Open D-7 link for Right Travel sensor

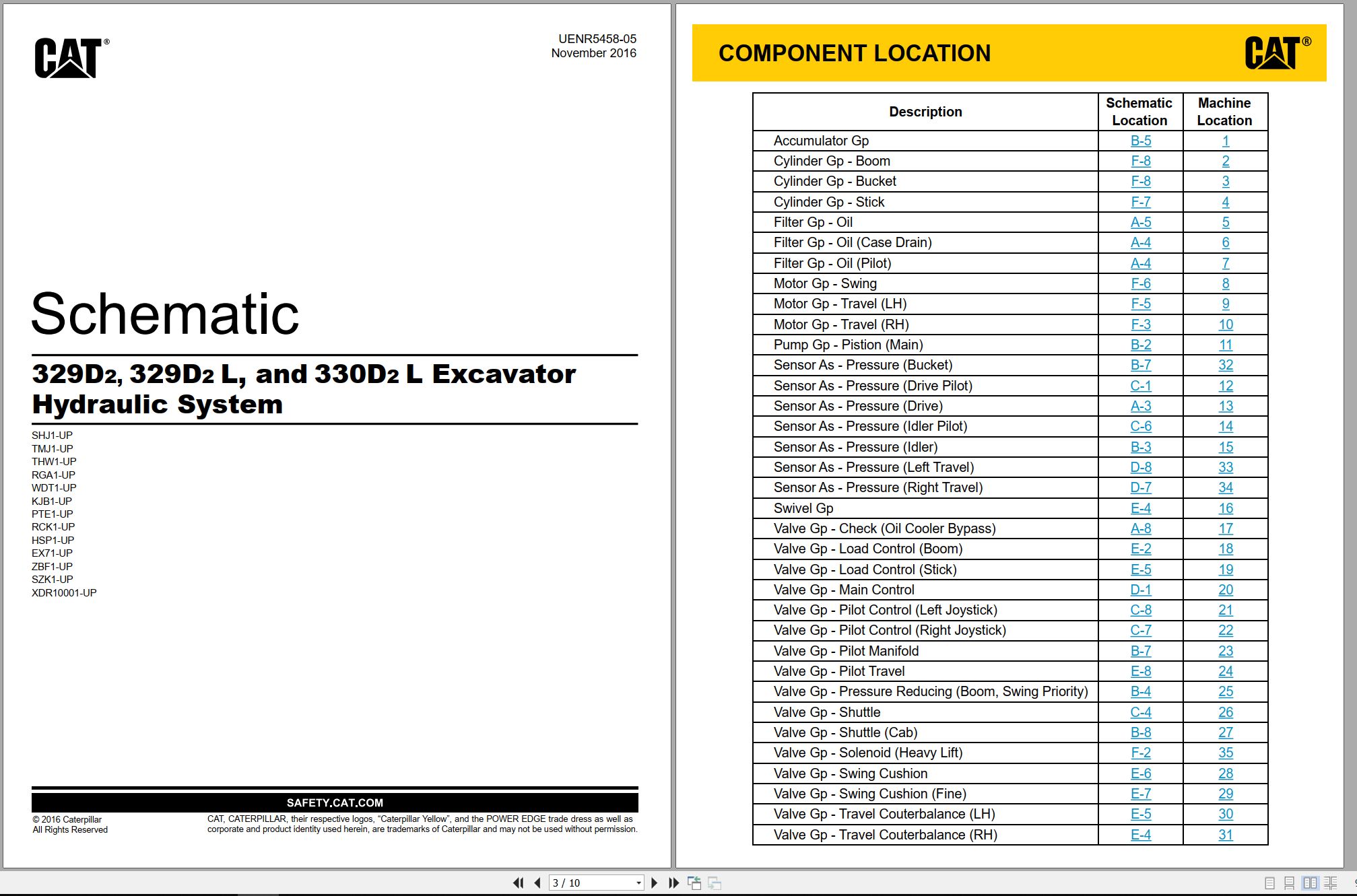click(x=1141, y=487)
